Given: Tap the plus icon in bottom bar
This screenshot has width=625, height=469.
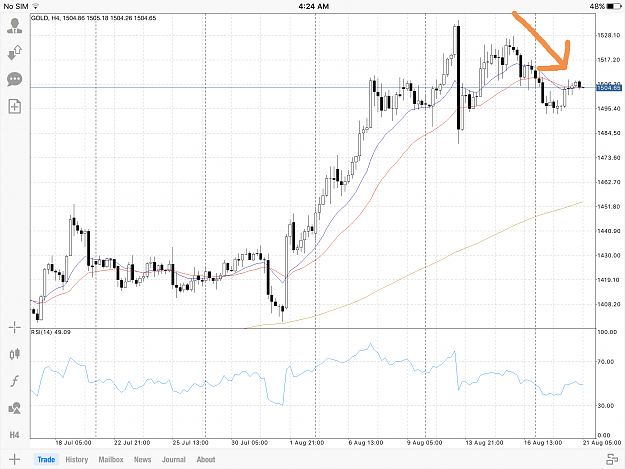Looking at the screenshot, I should pos(14,459).
